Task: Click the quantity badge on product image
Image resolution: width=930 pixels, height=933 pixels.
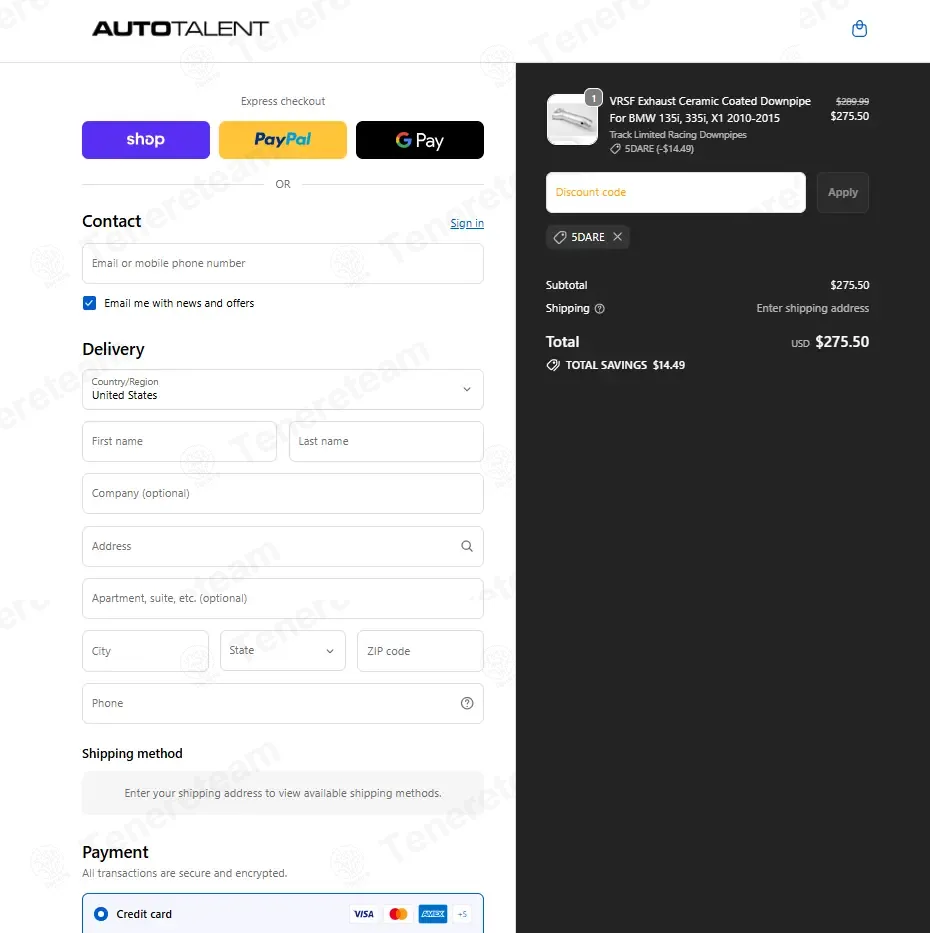Action: (593, 98)
